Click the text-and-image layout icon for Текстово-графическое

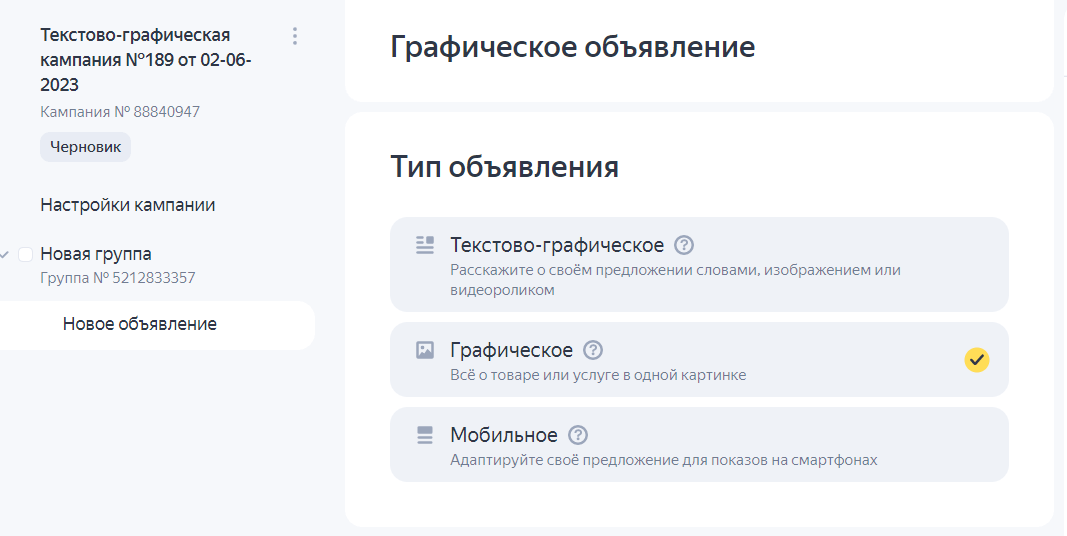(x=425, y=245)
